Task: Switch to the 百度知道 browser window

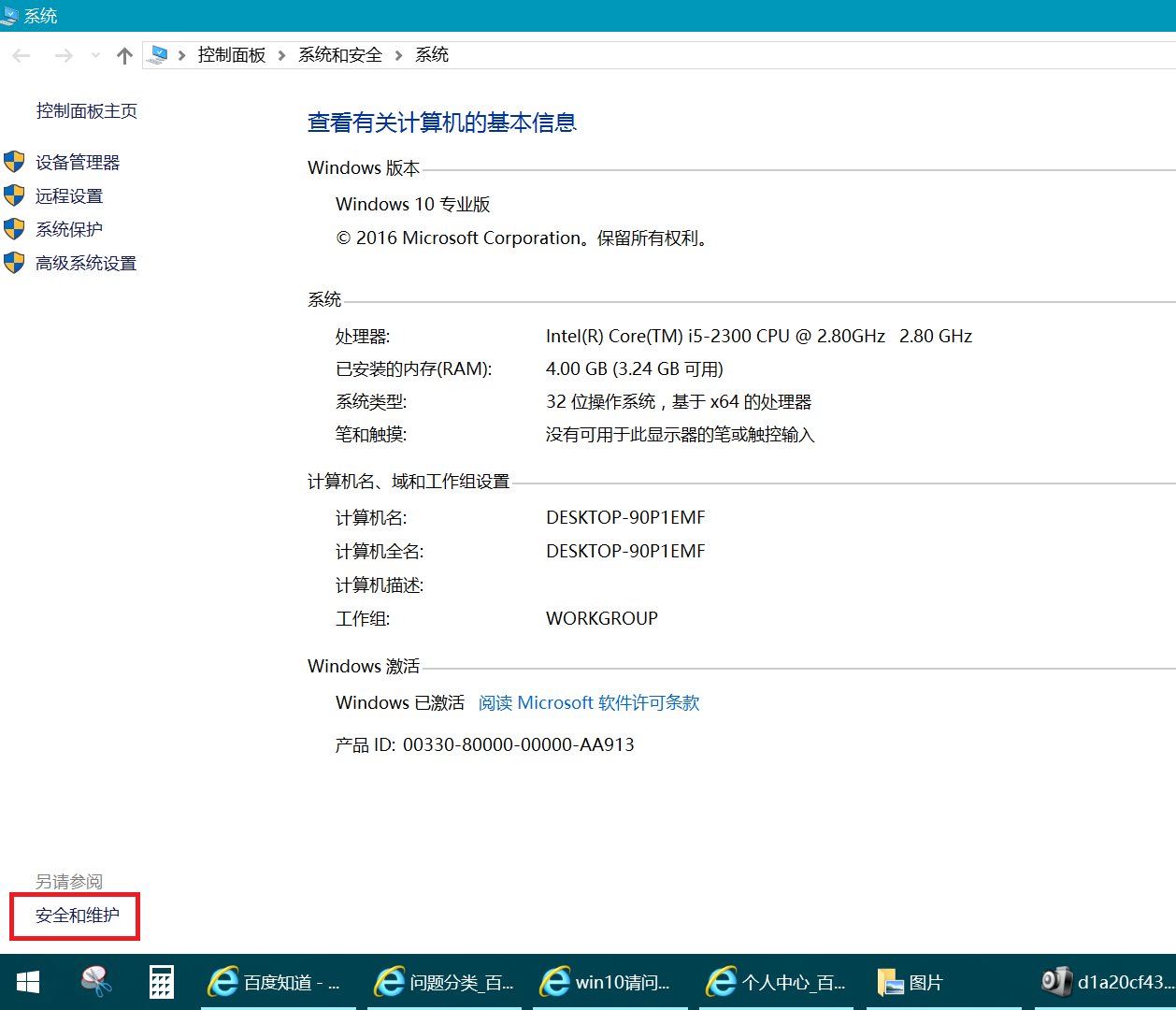Action: pos(277,982)
